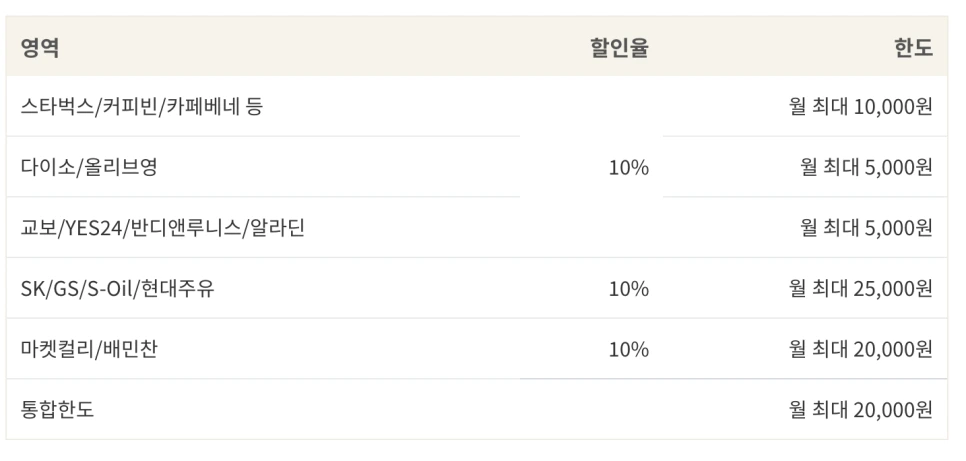Select the 다이소/올리브영 cell
966x461 pixels.
(89, 167)
